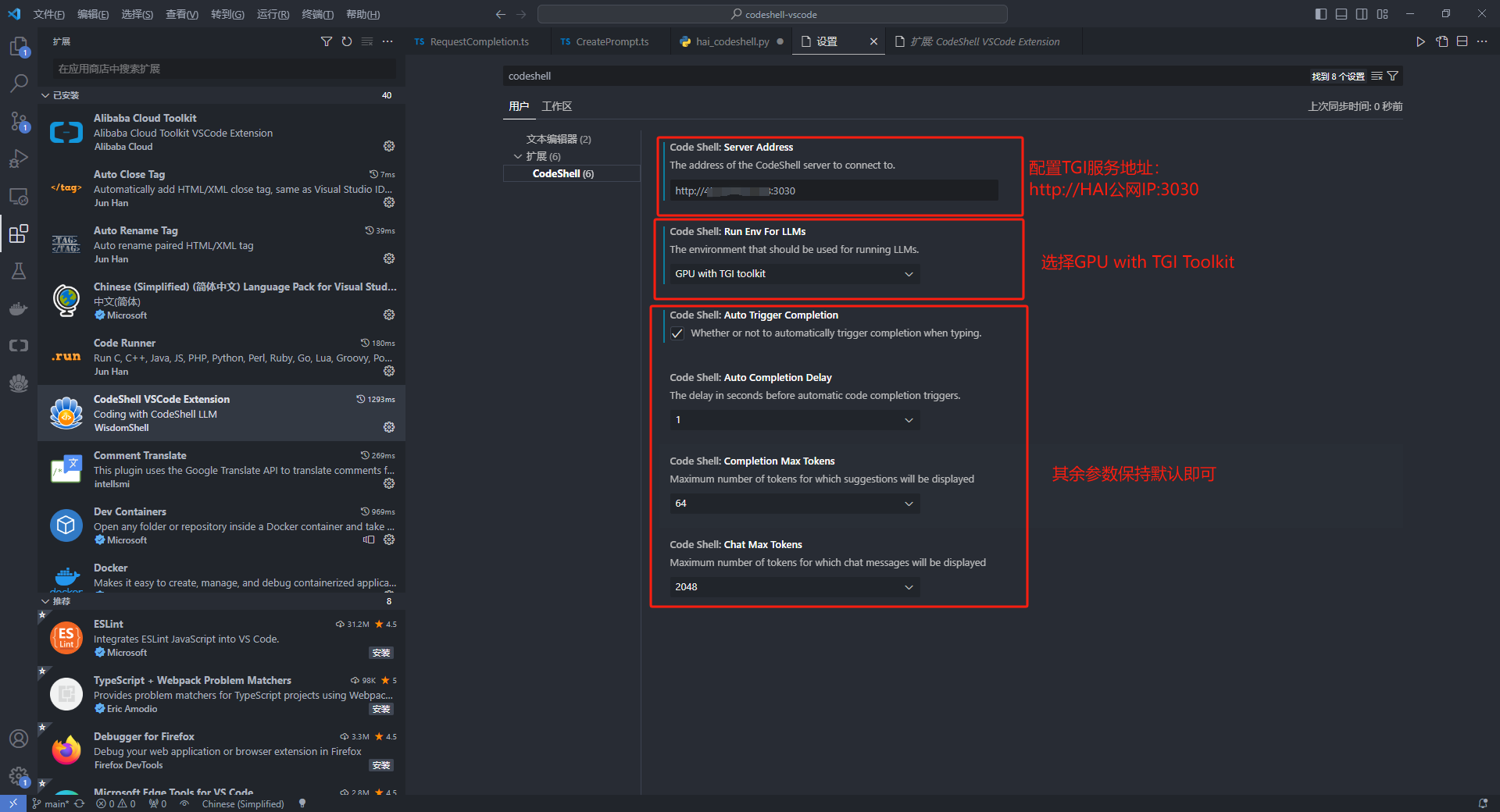
Task: Toggle bottom panel layout icon
Action: pyautogui.click(x=1341, y=14)
